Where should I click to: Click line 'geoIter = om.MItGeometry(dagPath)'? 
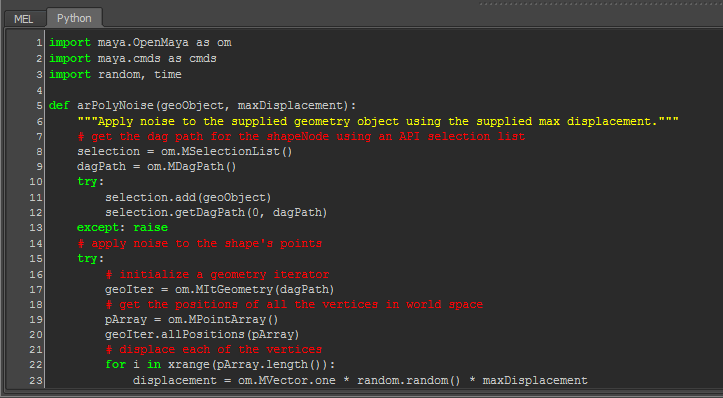[x=219, y=290]
